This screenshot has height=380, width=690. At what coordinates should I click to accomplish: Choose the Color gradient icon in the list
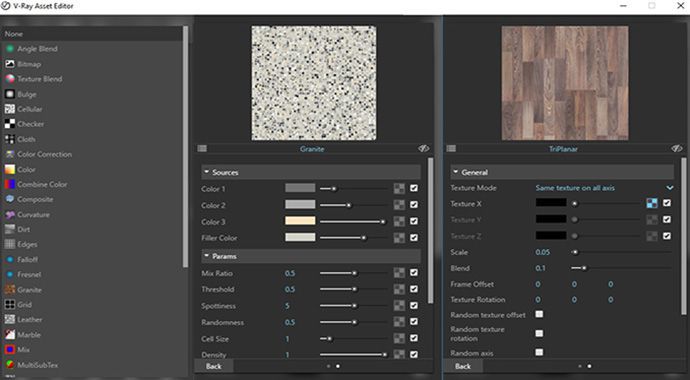pyautogui.click(x=10, y=169)
